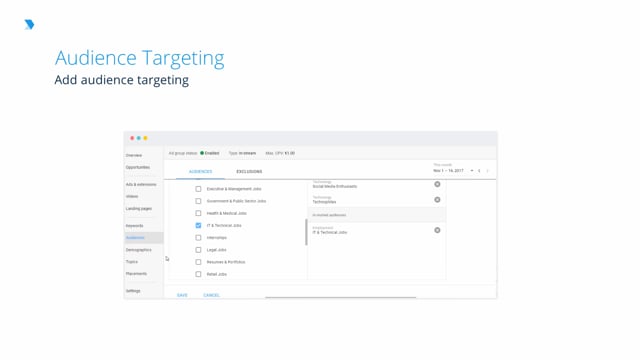Image resolution: width=640 pixels, height=360 pixels.
Task: Click the Social Media Enthusiasts entry
Action: 335,186
